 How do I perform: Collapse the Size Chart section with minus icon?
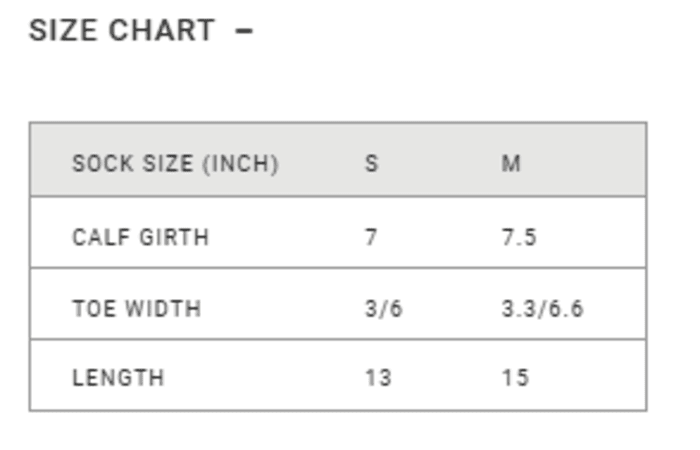244,31
